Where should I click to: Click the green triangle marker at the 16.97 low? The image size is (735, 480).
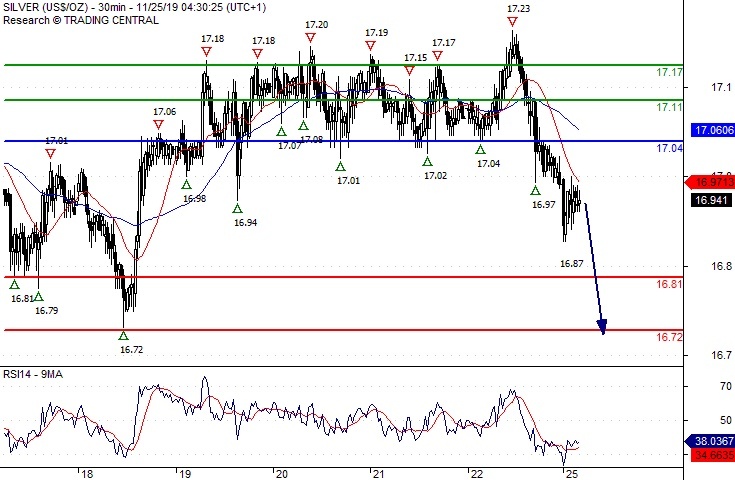(535, 190)
